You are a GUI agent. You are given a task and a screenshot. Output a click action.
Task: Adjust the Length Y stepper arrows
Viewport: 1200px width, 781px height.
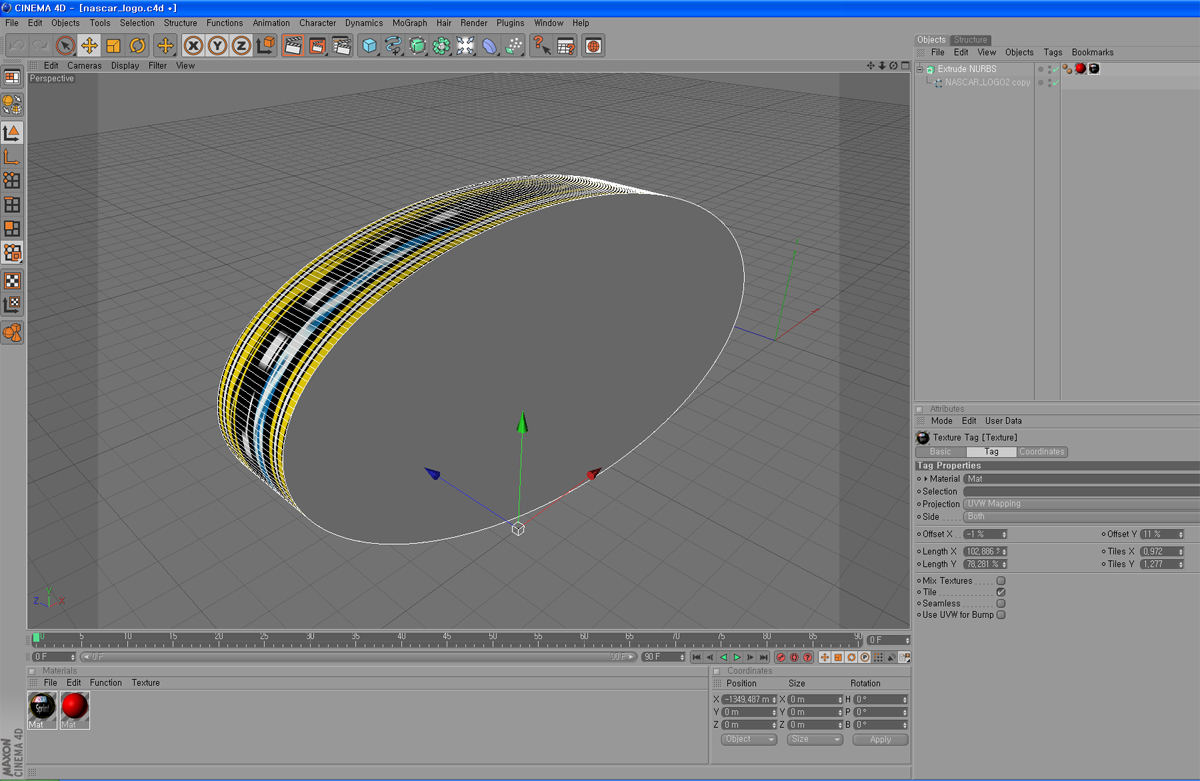1004,565
